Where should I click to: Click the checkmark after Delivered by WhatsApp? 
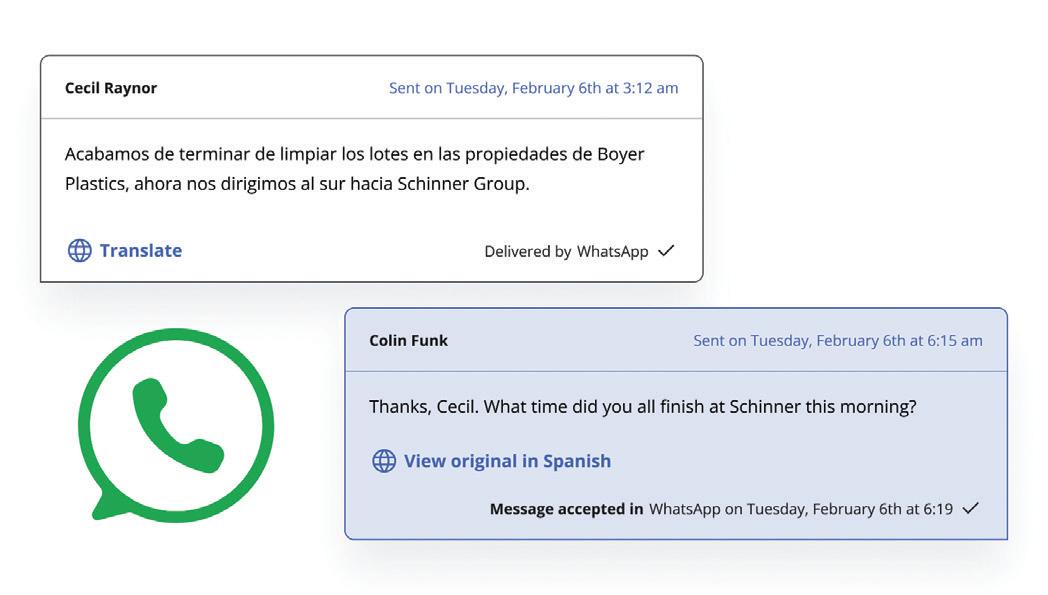tap(666, 251)
